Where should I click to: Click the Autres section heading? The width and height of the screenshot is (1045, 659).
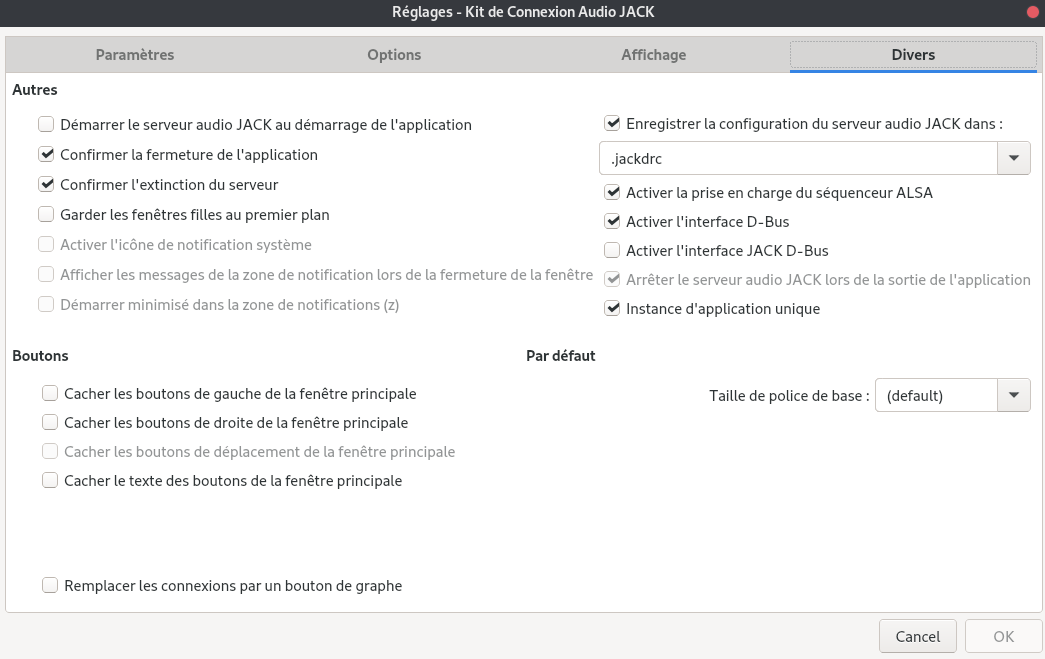(x=35, y=90)
